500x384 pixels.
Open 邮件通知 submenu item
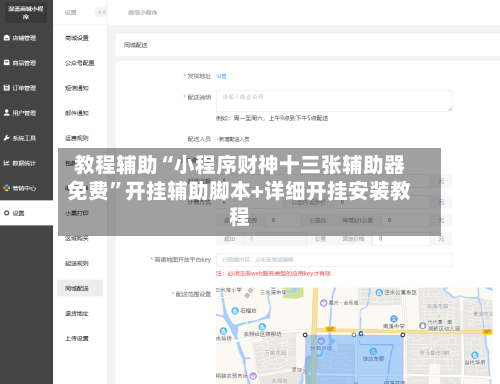pyautogui.click(x=77, y=113)
